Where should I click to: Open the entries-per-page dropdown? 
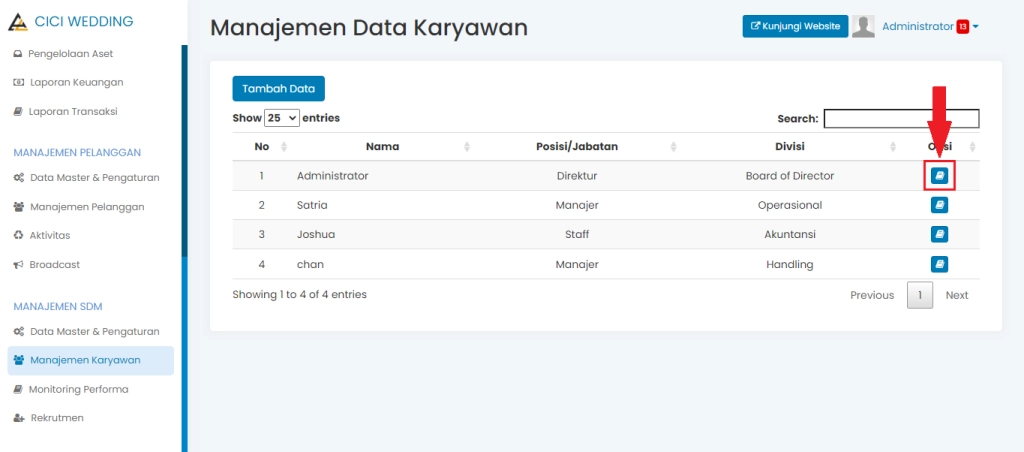pos(281,118)
